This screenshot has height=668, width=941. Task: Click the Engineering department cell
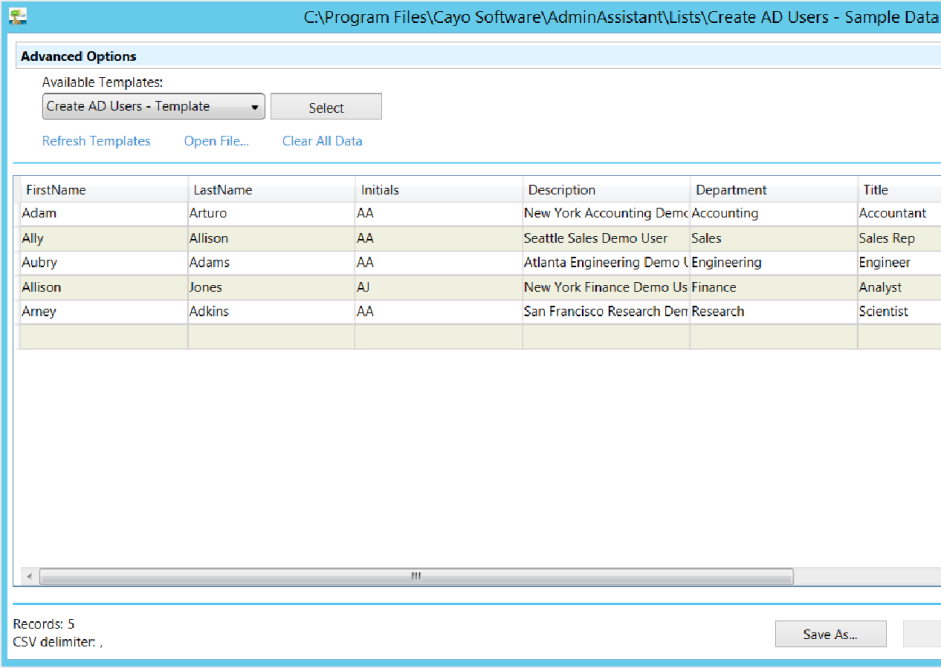[774, 263]
